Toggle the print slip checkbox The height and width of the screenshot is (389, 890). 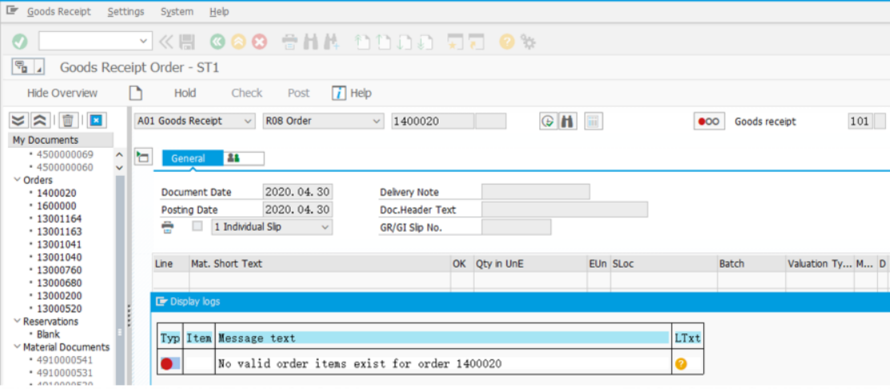[198, 227]
